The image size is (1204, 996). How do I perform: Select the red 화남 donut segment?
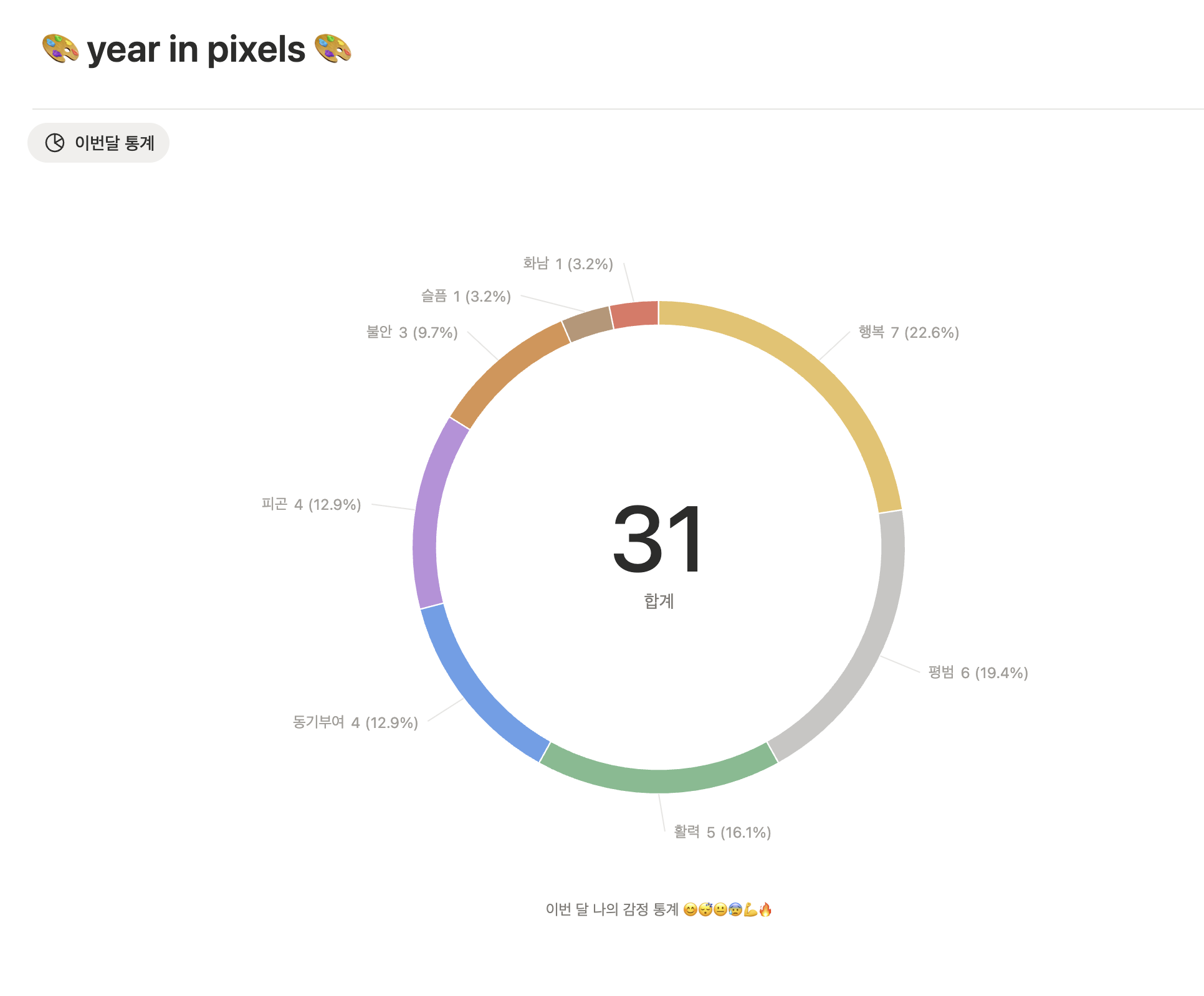[x=634, y=314]
